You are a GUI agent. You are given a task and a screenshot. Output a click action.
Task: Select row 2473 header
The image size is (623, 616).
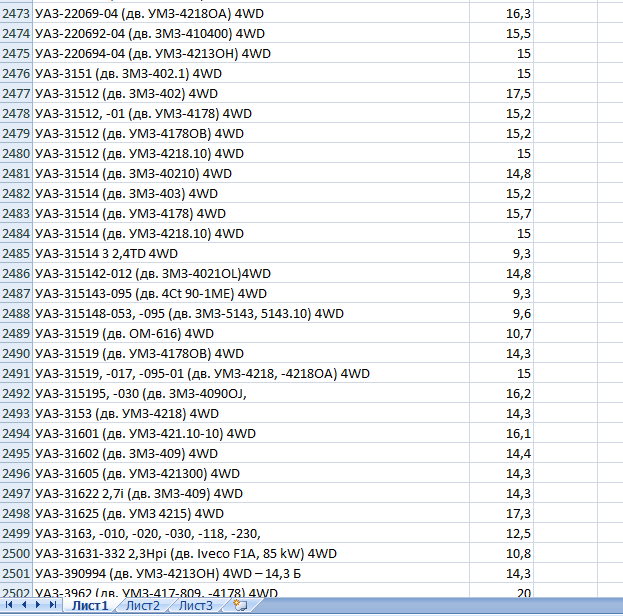[x=16, y=14]
